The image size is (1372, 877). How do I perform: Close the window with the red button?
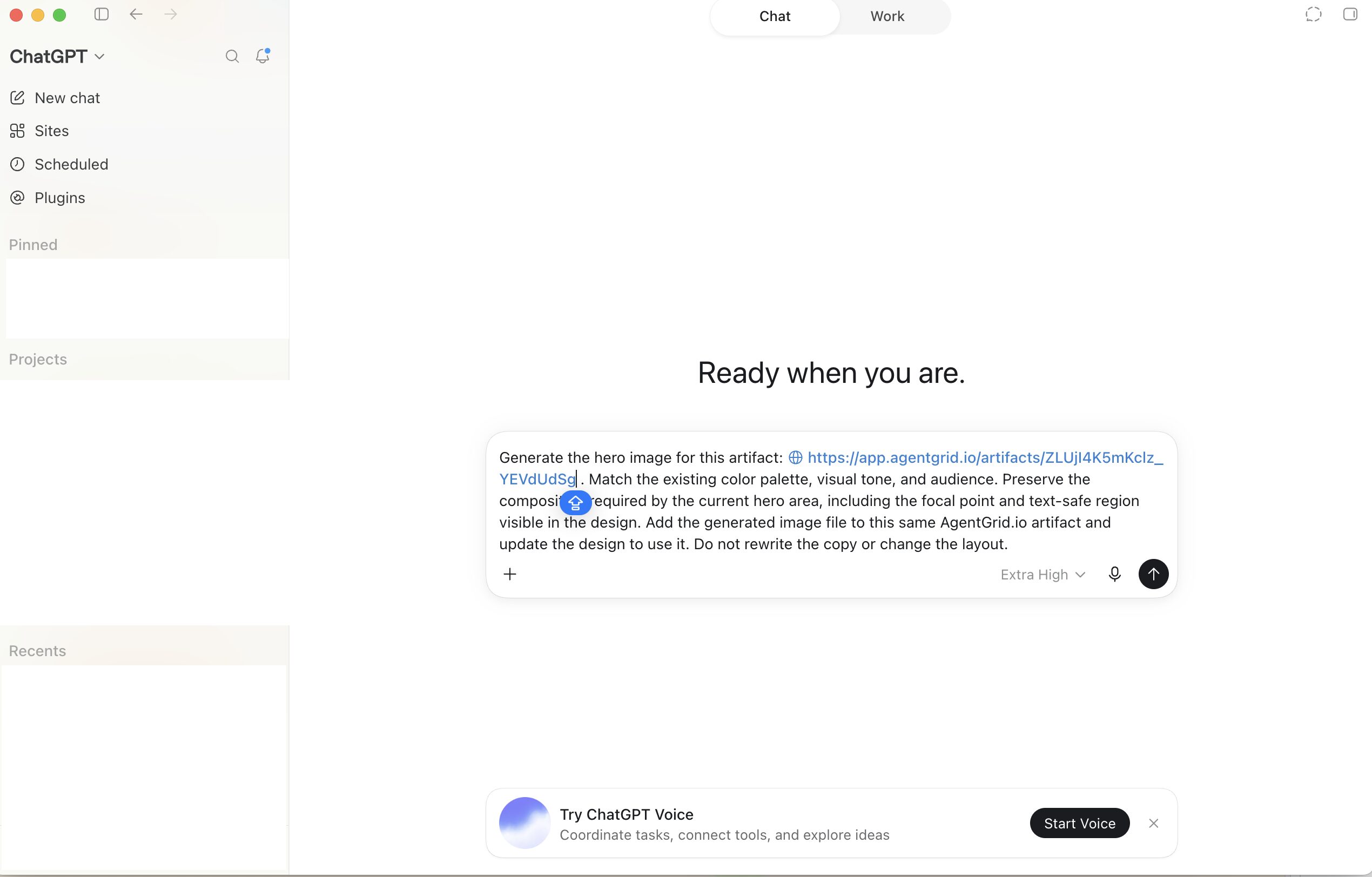coord(17,15)
